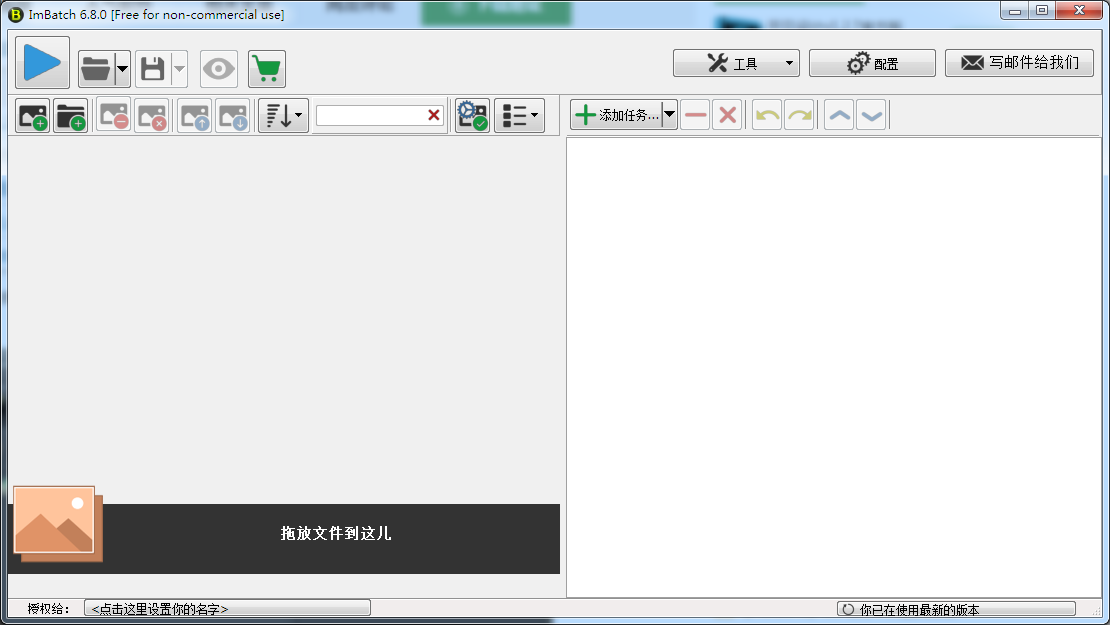Click the 添加任务 add task button
The image size is (1110, 625).
[x=617, y=115]
